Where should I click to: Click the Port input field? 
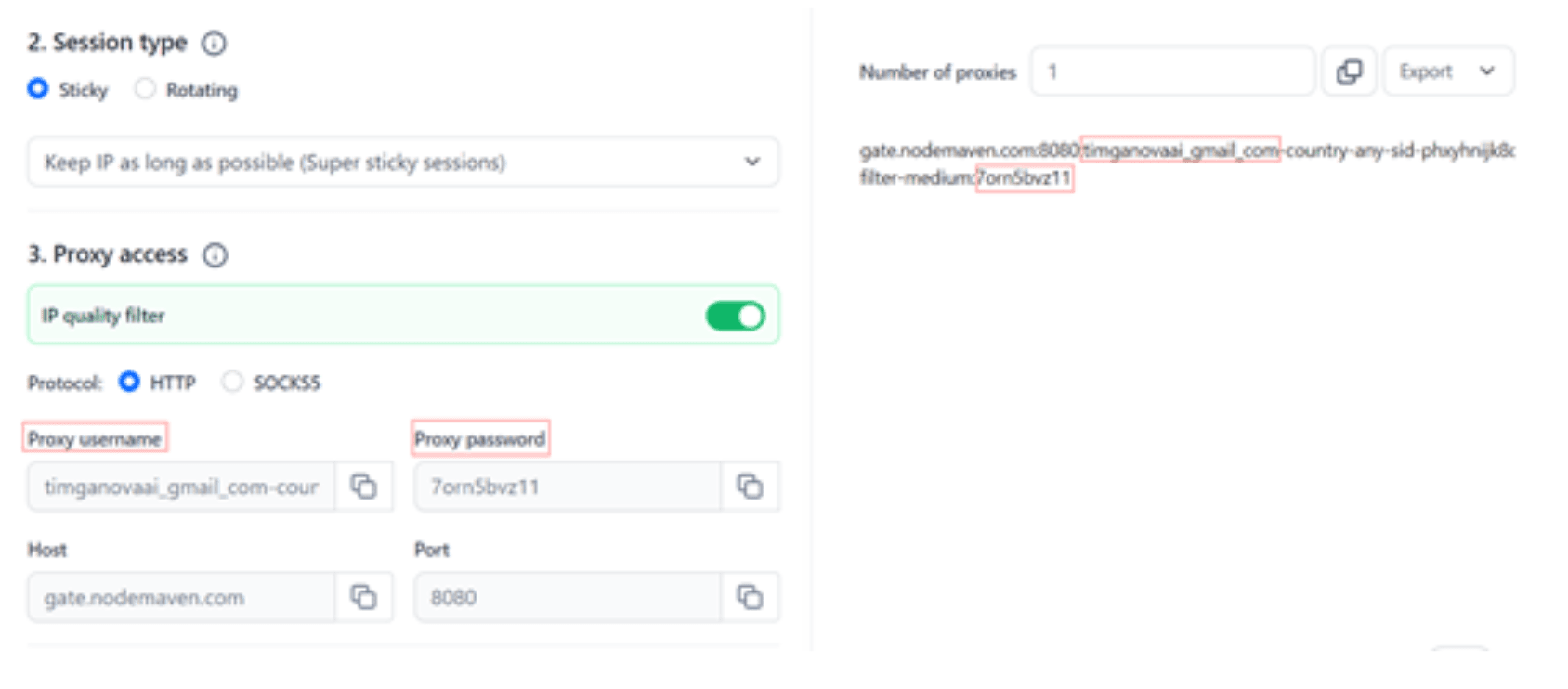click(x=567, y=597)
